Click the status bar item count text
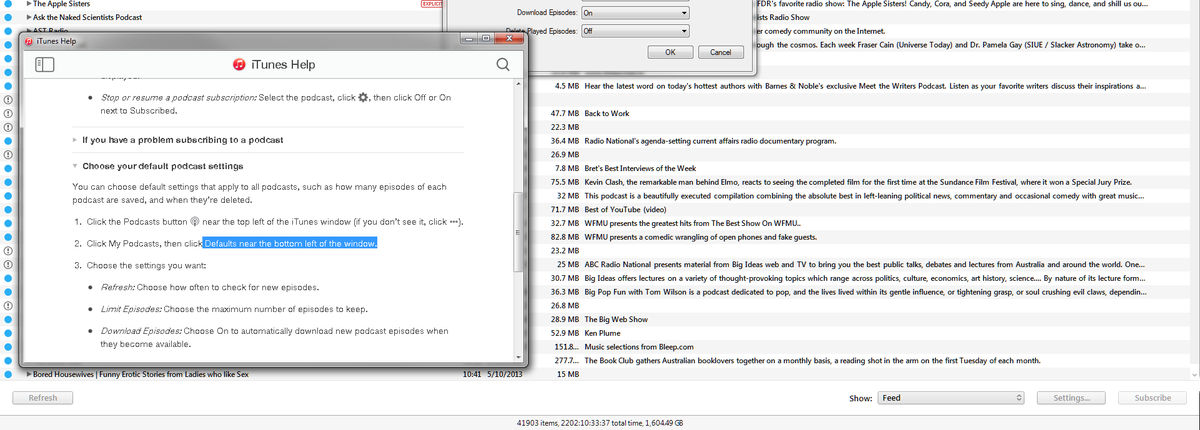Image resolution: width=1200 pixels, height=430 pixels. (x=600, y=423)
